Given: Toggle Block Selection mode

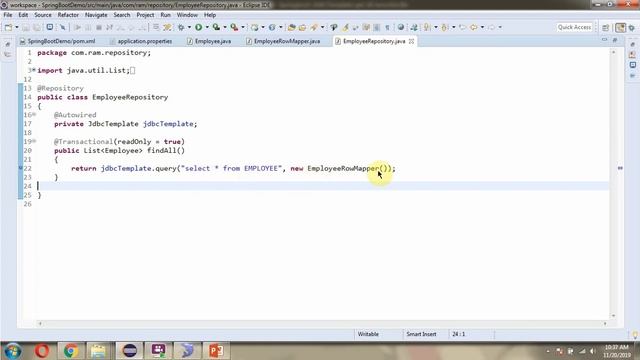Looking at the screenshot, I should coord(377,27).
